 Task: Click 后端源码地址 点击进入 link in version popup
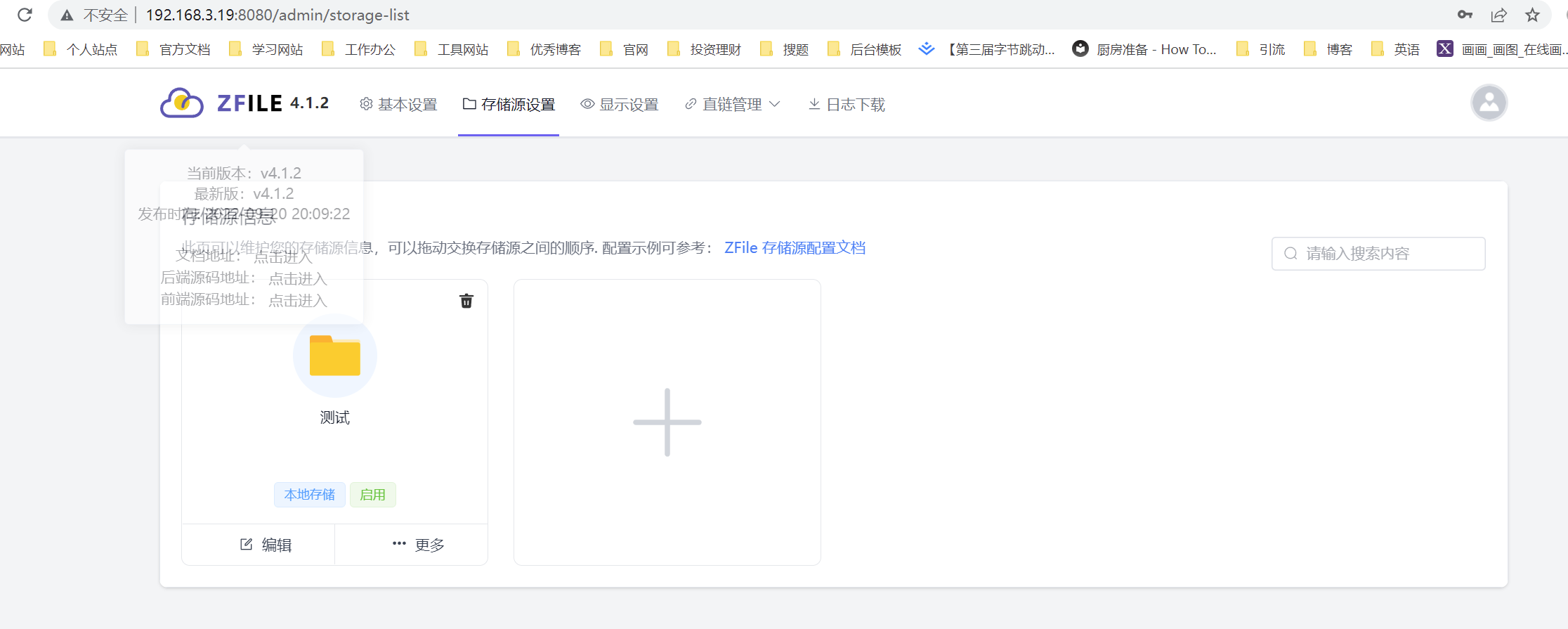(298, 279)
